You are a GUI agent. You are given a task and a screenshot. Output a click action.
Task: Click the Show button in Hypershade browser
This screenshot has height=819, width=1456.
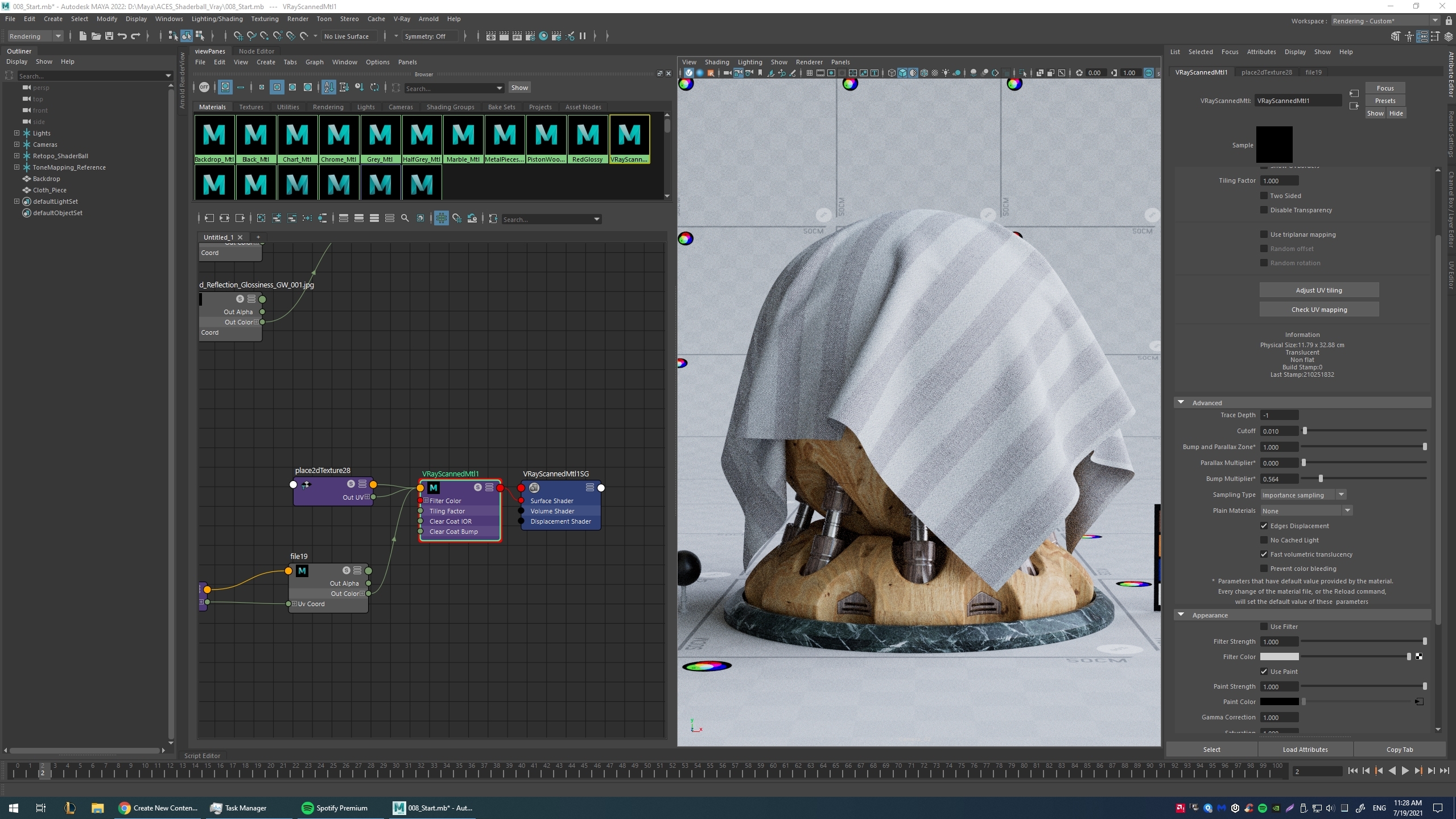(519, 87)
